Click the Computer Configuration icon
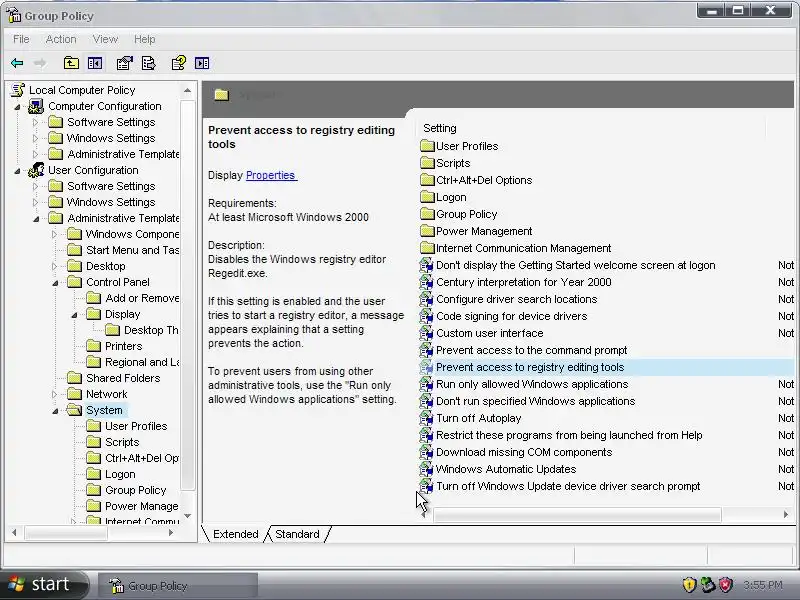 tap(36, 106)
